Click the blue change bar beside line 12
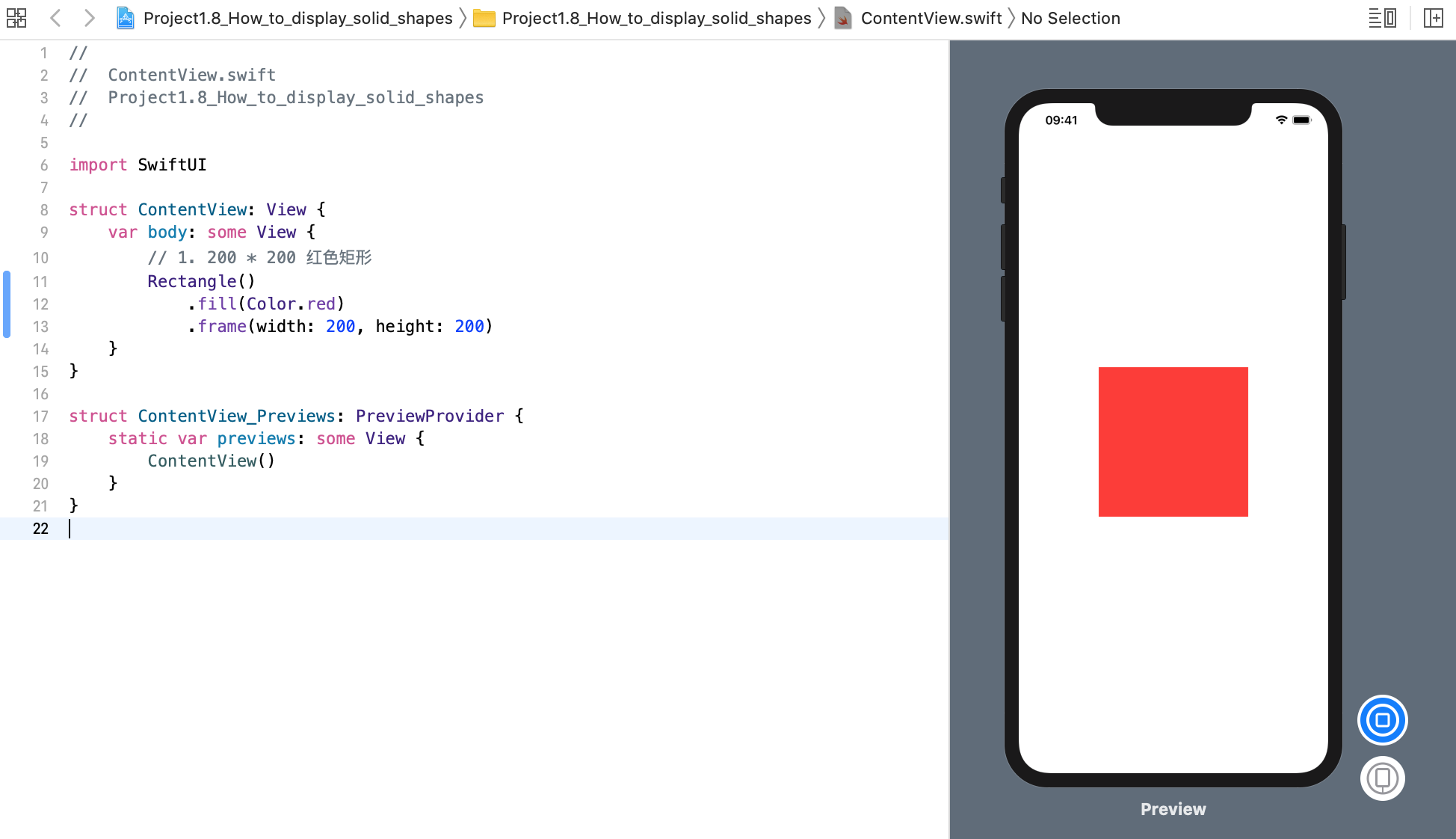 coord(7,304)
